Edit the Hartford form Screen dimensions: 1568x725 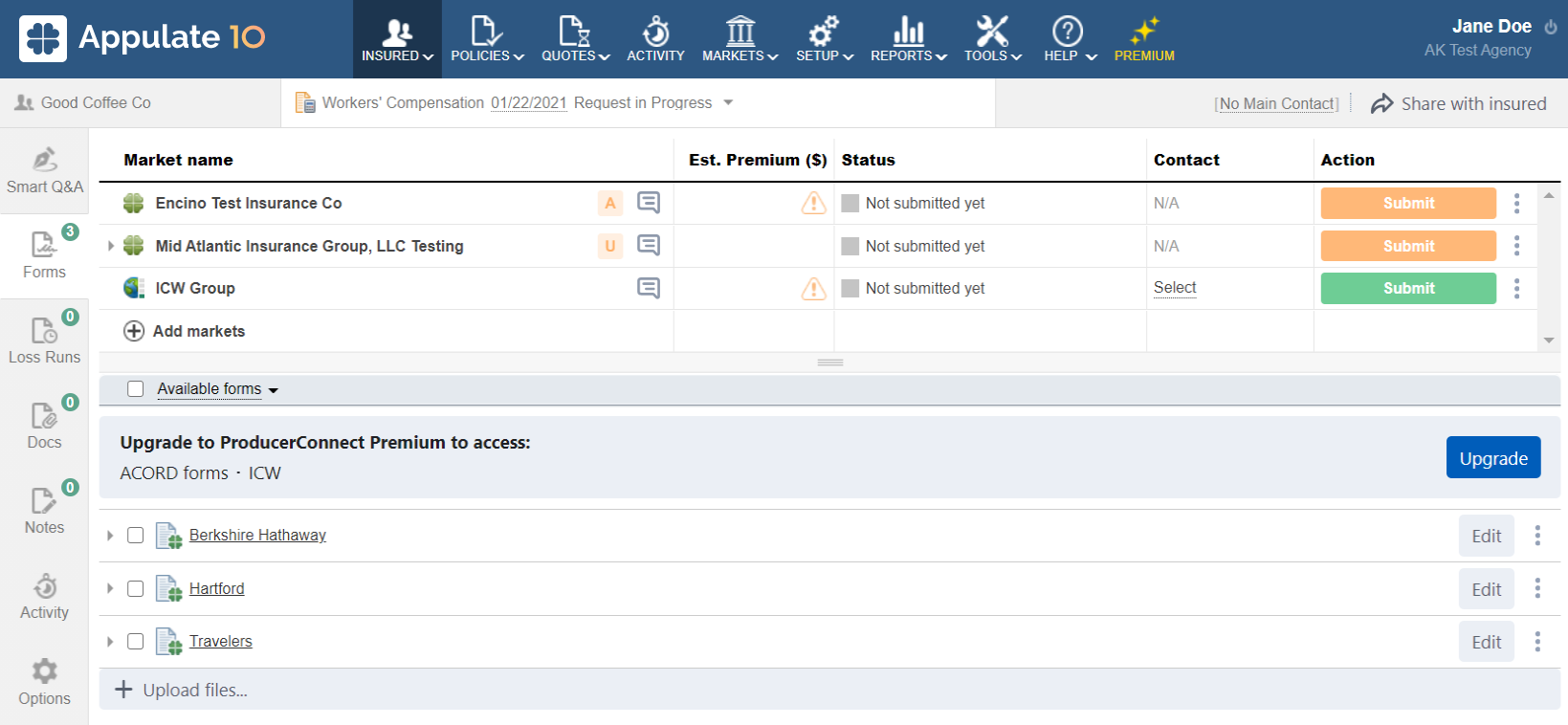click(x=1486, y=589)
